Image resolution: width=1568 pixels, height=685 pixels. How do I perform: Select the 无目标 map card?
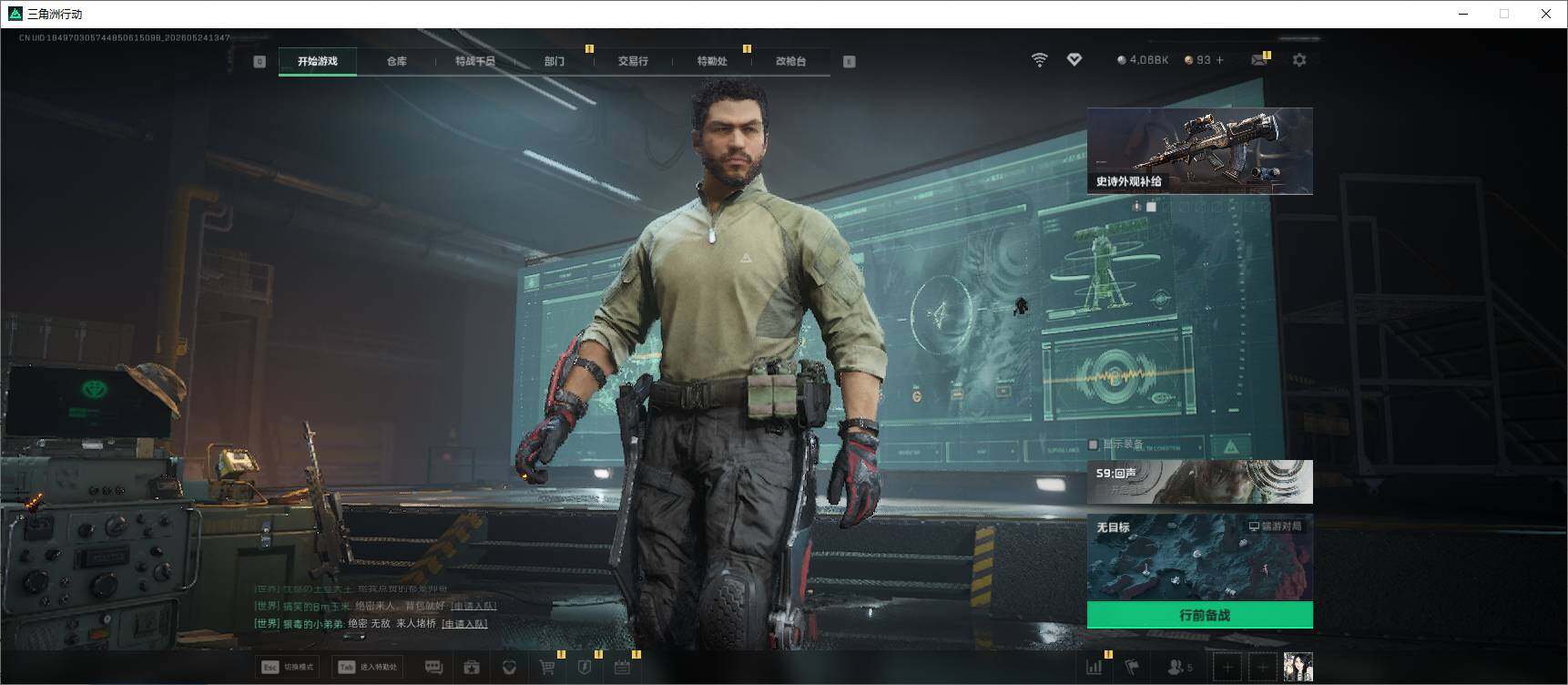tap(1200, 557)
